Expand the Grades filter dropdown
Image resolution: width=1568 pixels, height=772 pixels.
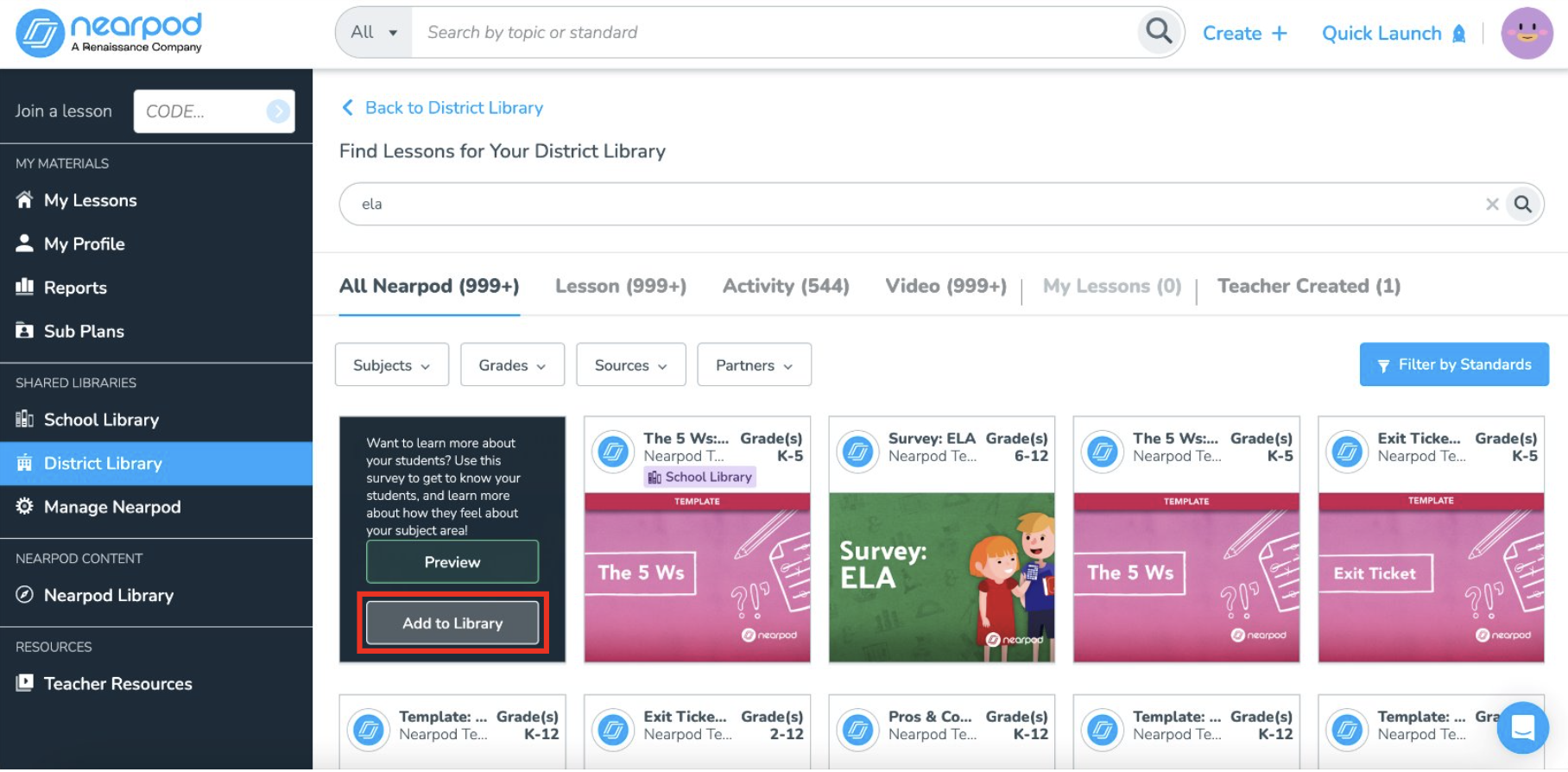click(x=512, y=364)
